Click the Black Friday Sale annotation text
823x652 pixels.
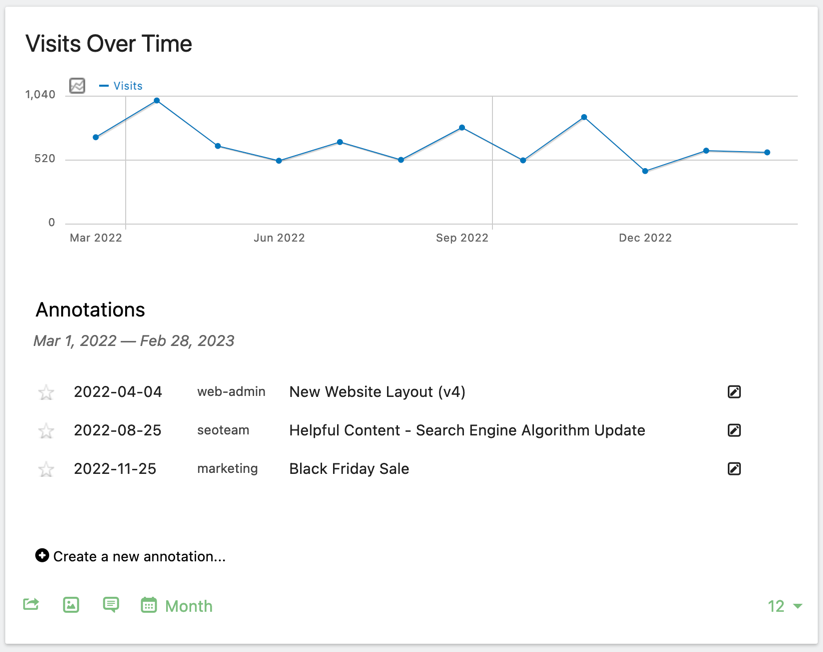coord(349,468)
